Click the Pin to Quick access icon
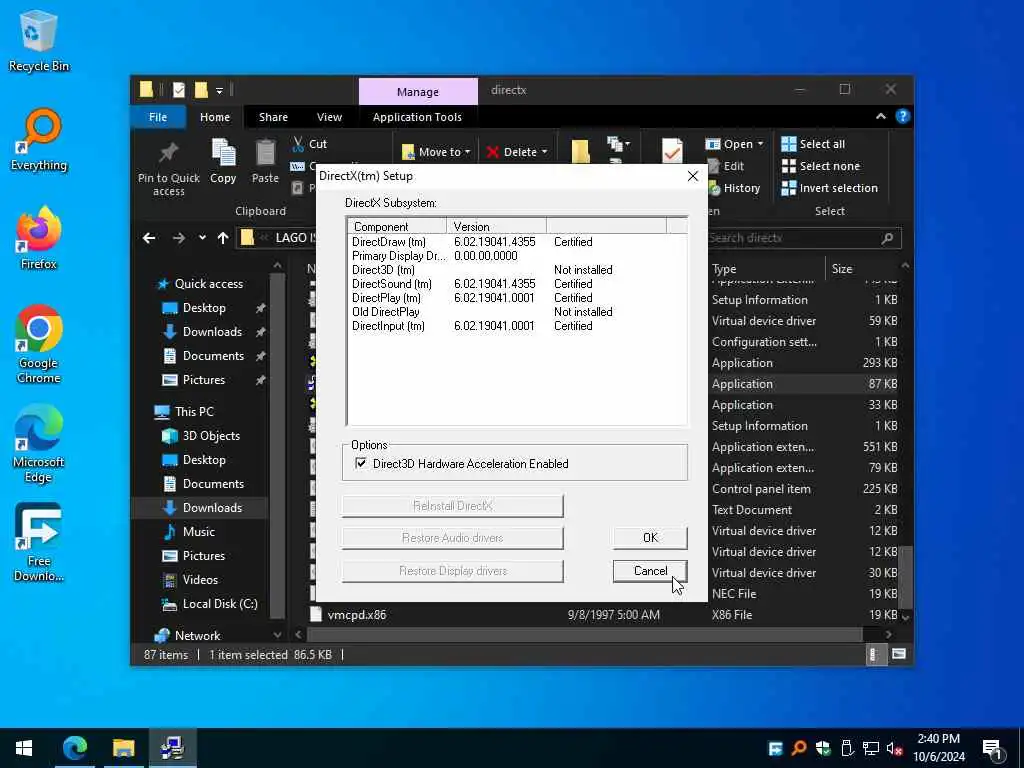 click(x=168, y=153)
